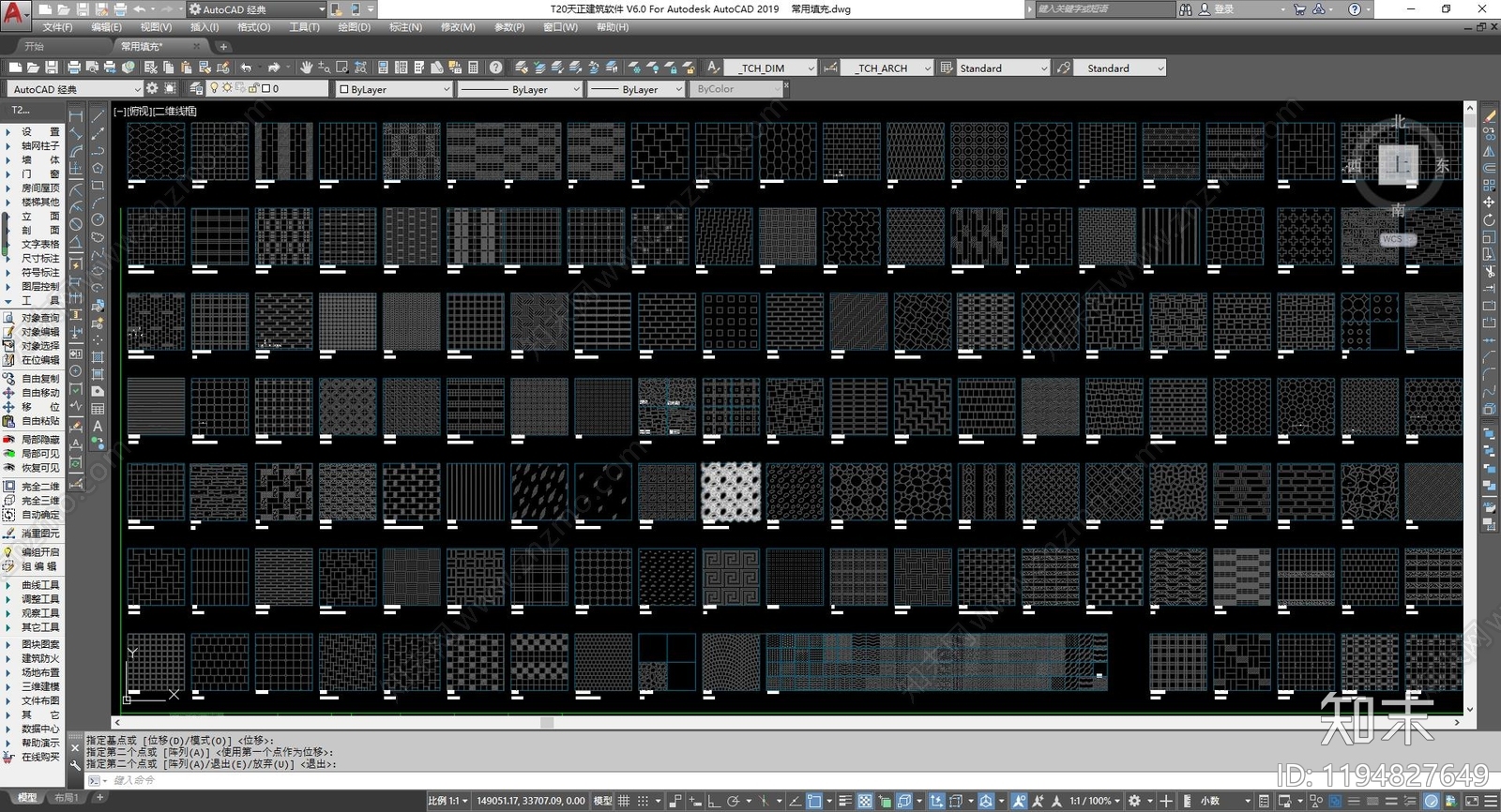Toggle polar tracking in status bar
The width and height of the screenshot is (1501, 812).
click(733, 801)
